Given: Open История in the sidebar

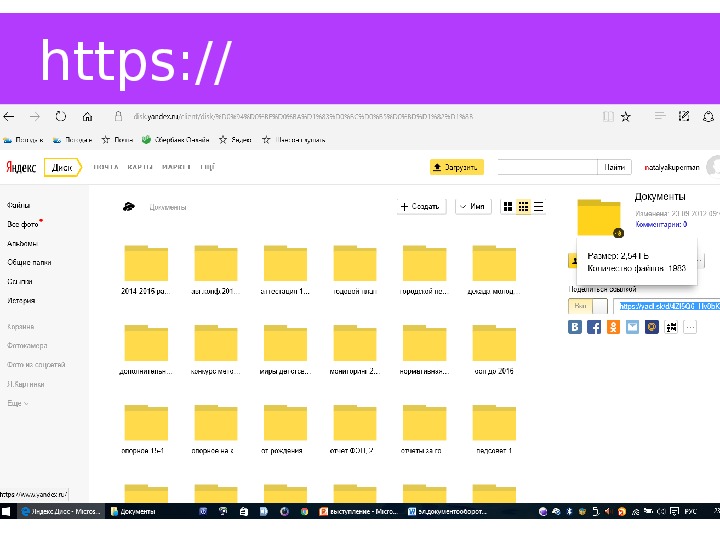Looking at the screenshot, I should (21, 301).
